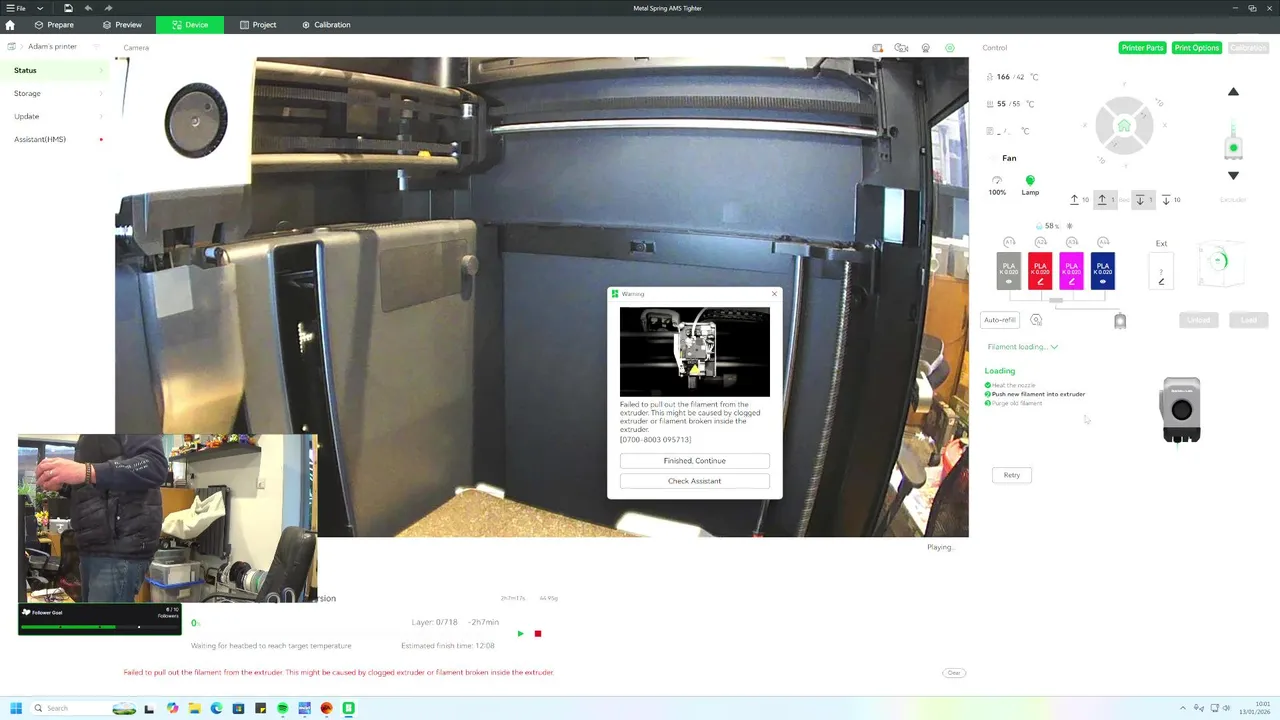This screenshot has height=720, width=1280.
Task: Open Microsoft Edge from the taskbar
Action: click(216, 708)
